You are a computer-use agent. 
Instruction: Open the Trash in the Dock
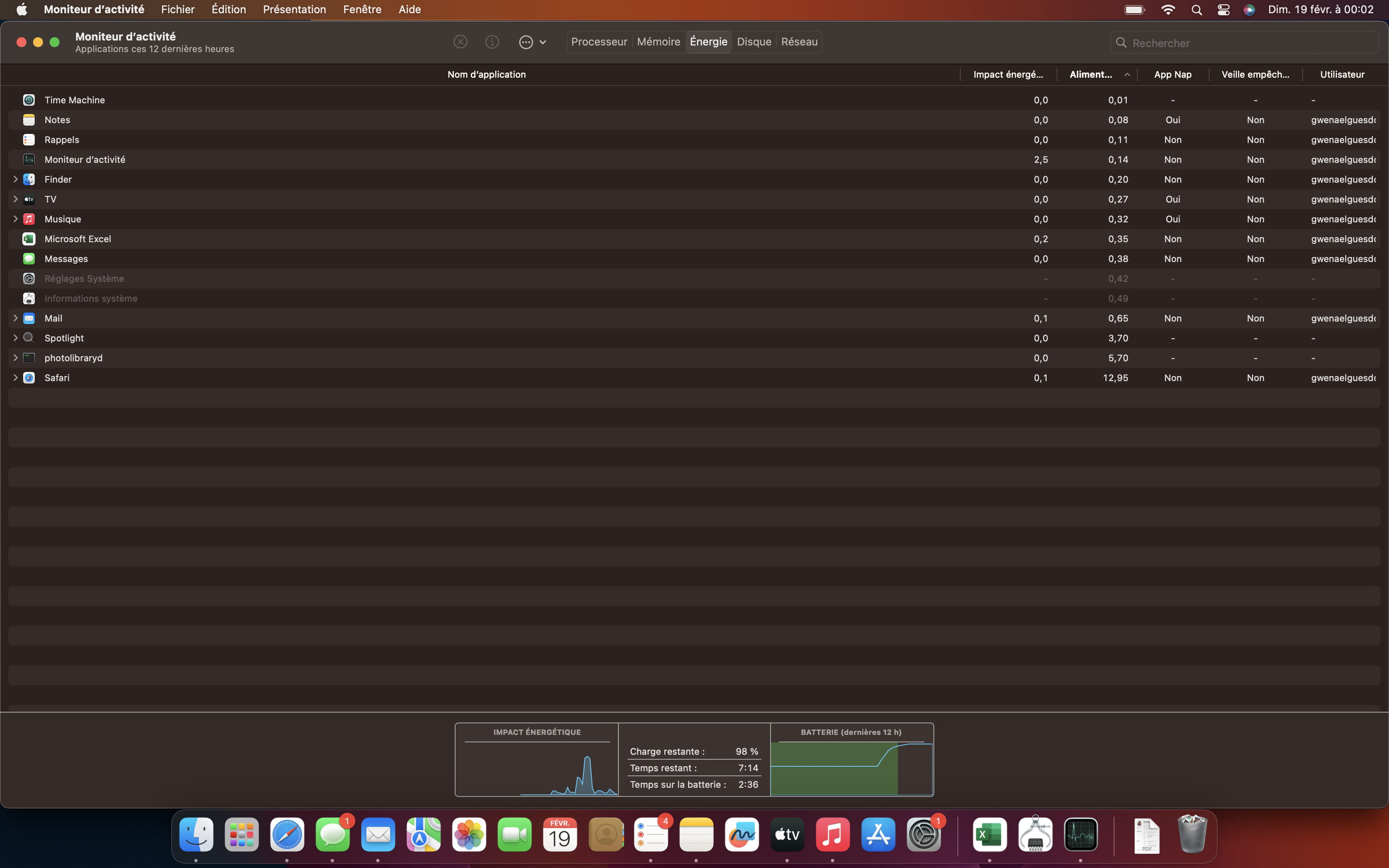[1192, 834]
